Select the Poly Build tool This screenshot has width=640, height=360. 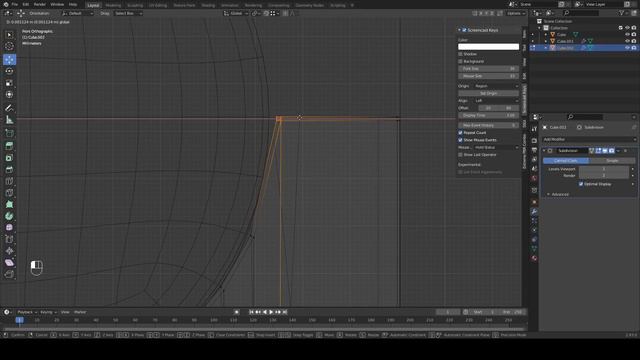coord(9,204)
